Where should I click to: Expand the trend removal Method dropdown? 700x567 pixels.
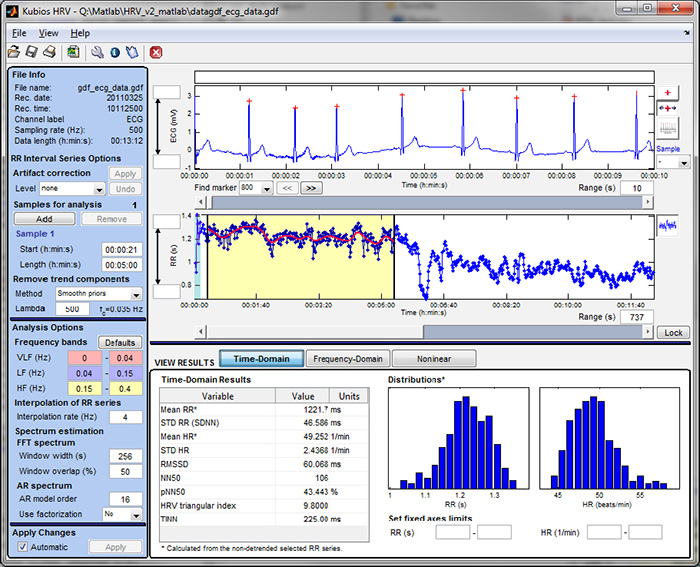coord(98,294)
